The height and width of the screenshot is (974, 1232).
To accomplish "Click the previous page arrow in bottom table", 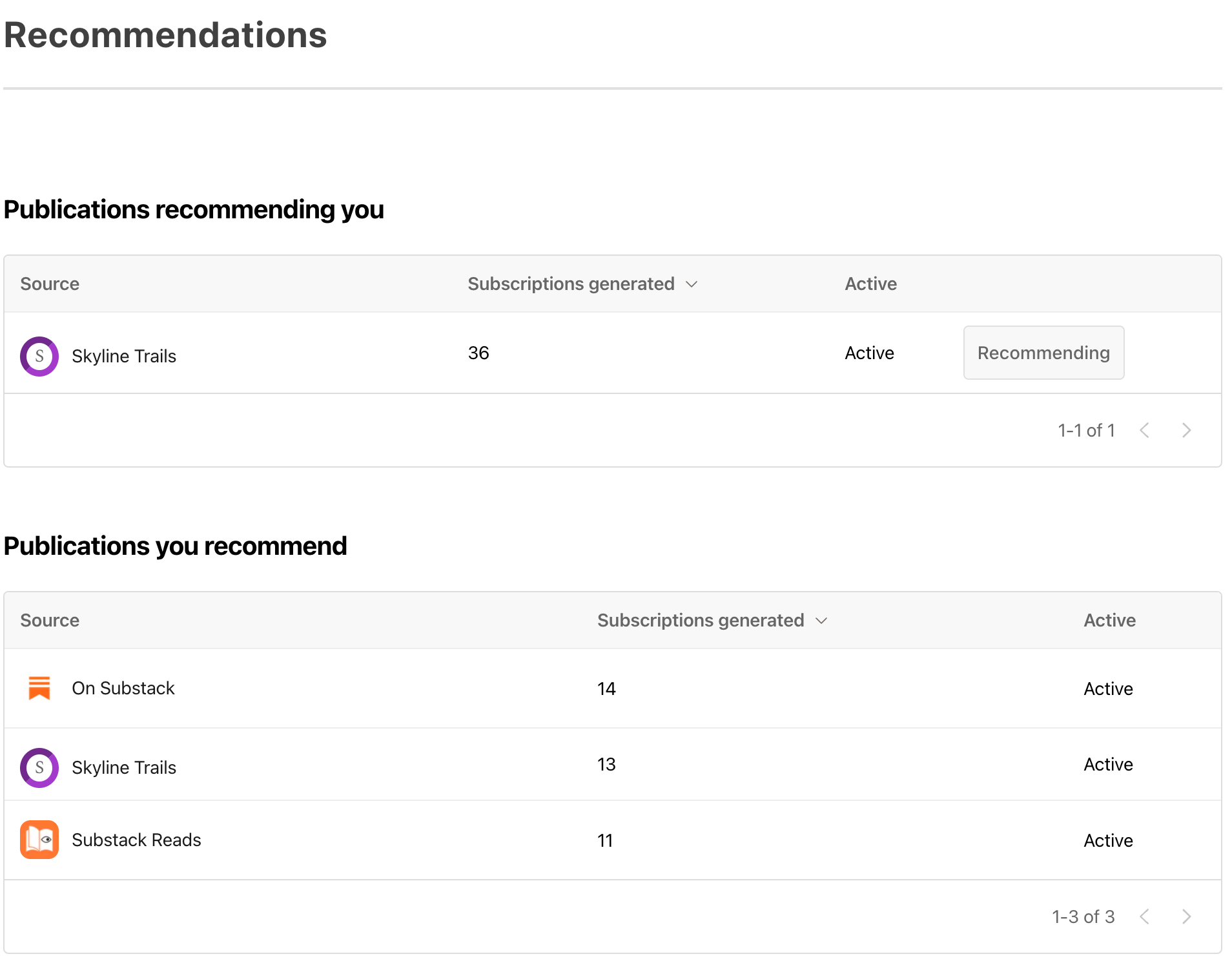I will [x=1145, y=916].
